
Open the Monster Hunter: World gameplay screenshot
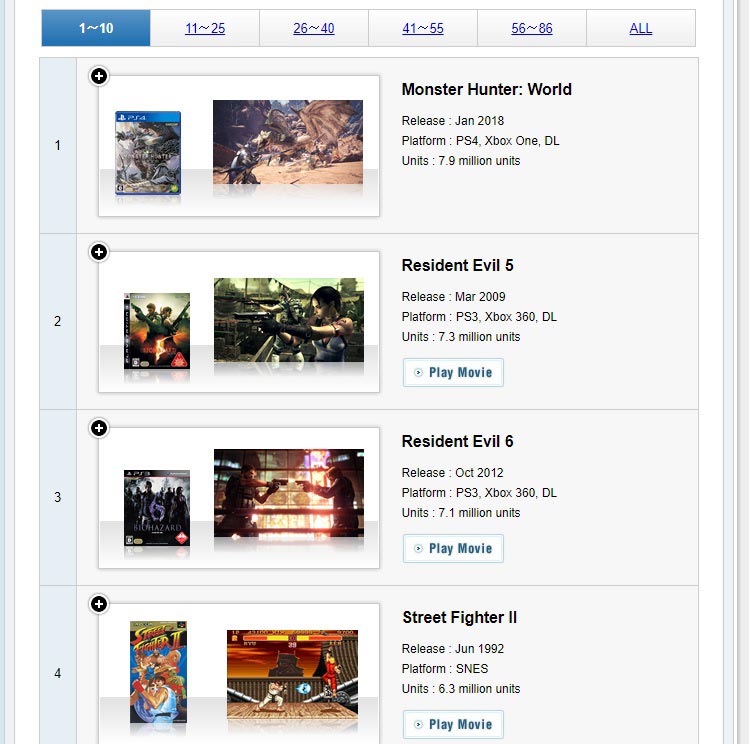288,141
